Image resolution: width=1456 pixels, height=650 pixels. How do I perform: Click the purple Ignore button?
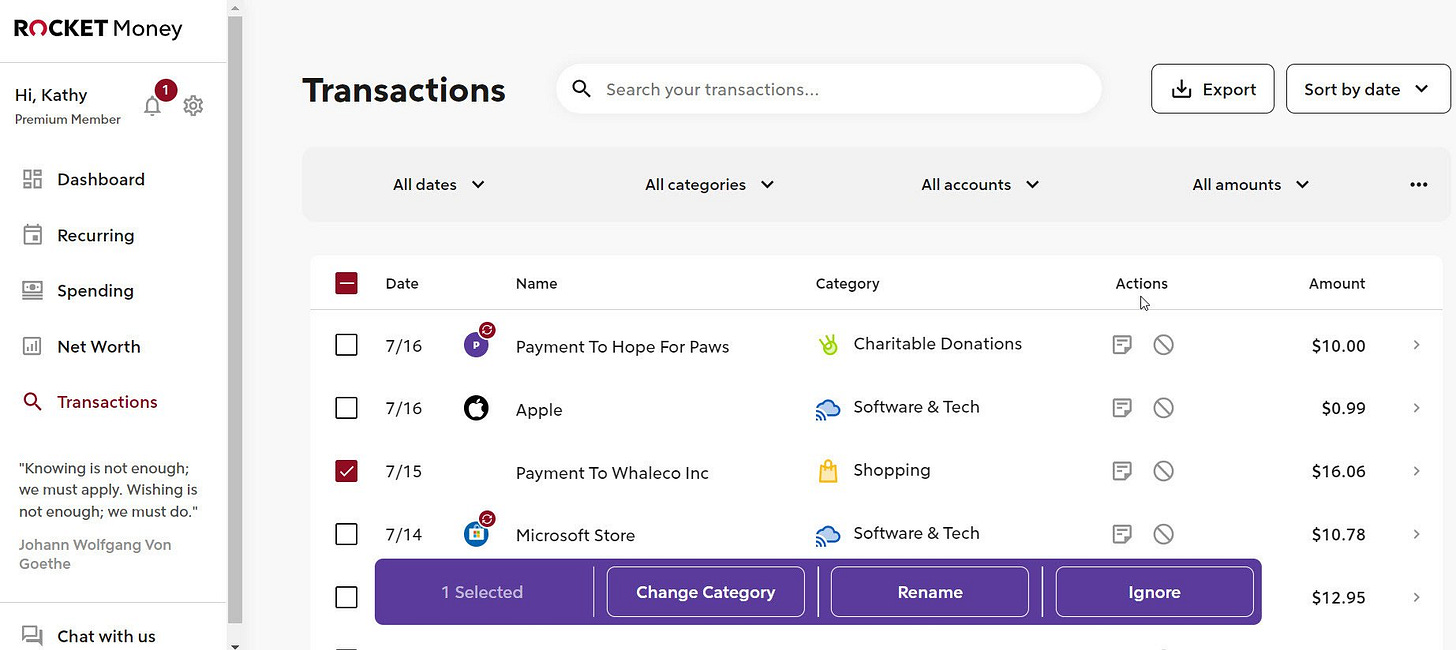(x=1154, y=592)
